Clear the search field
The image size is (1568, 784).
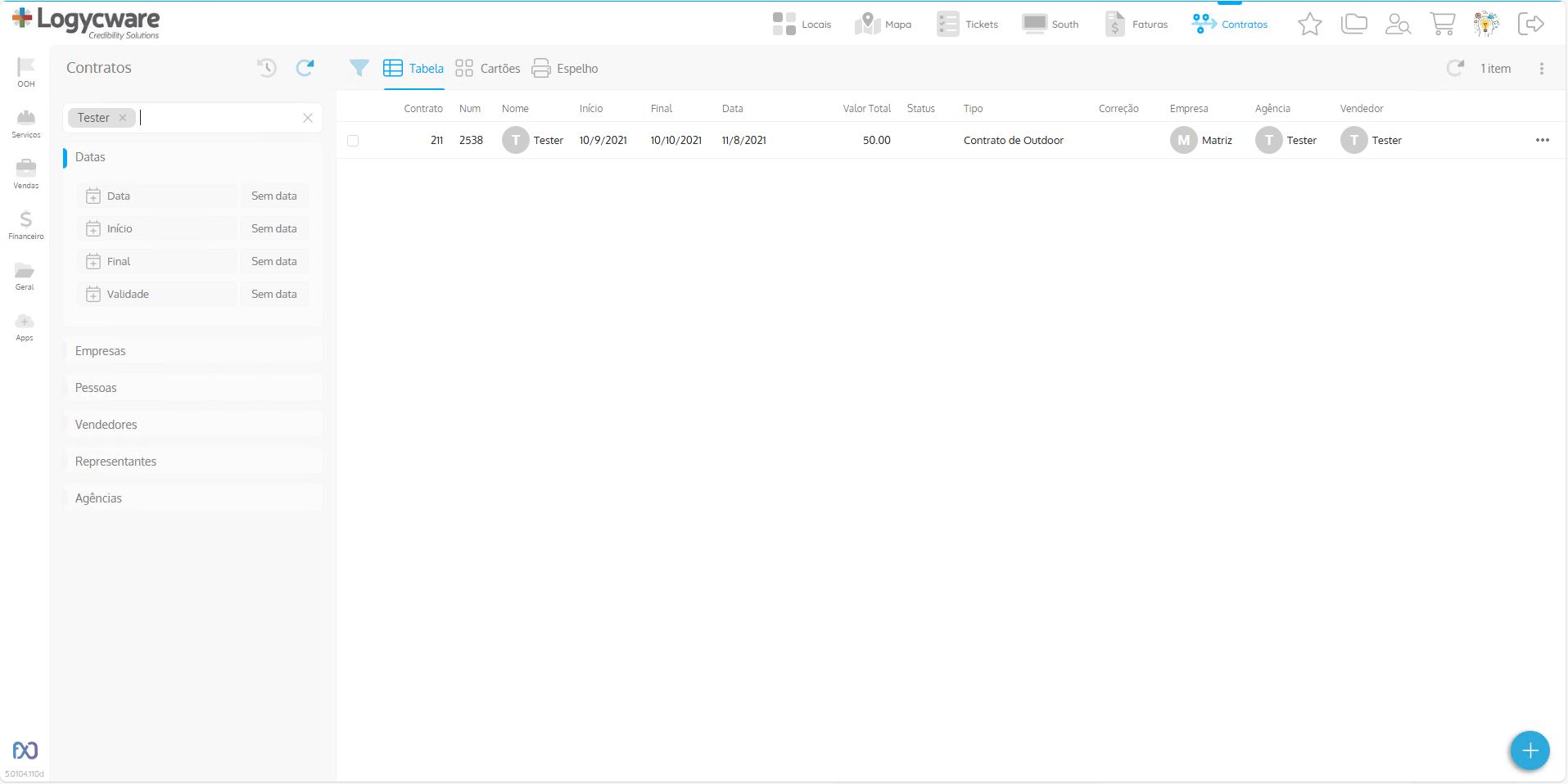tap(308, 118)
